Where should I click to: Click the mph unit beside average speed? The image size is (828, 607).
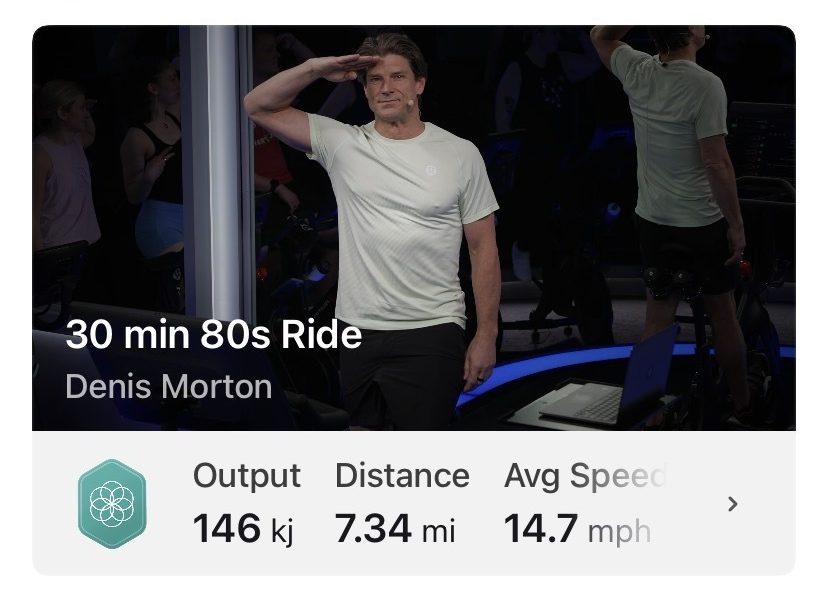click(x=619, y=532)
